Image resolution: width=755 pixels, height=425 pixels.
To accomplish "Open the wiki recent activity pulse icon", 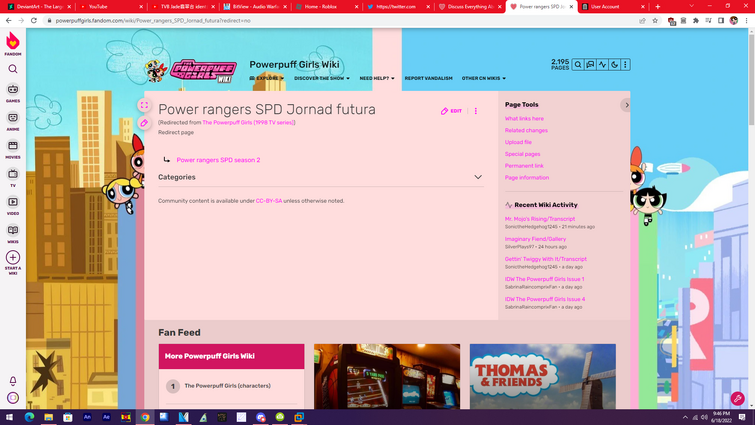I will (x=602, y=64).
